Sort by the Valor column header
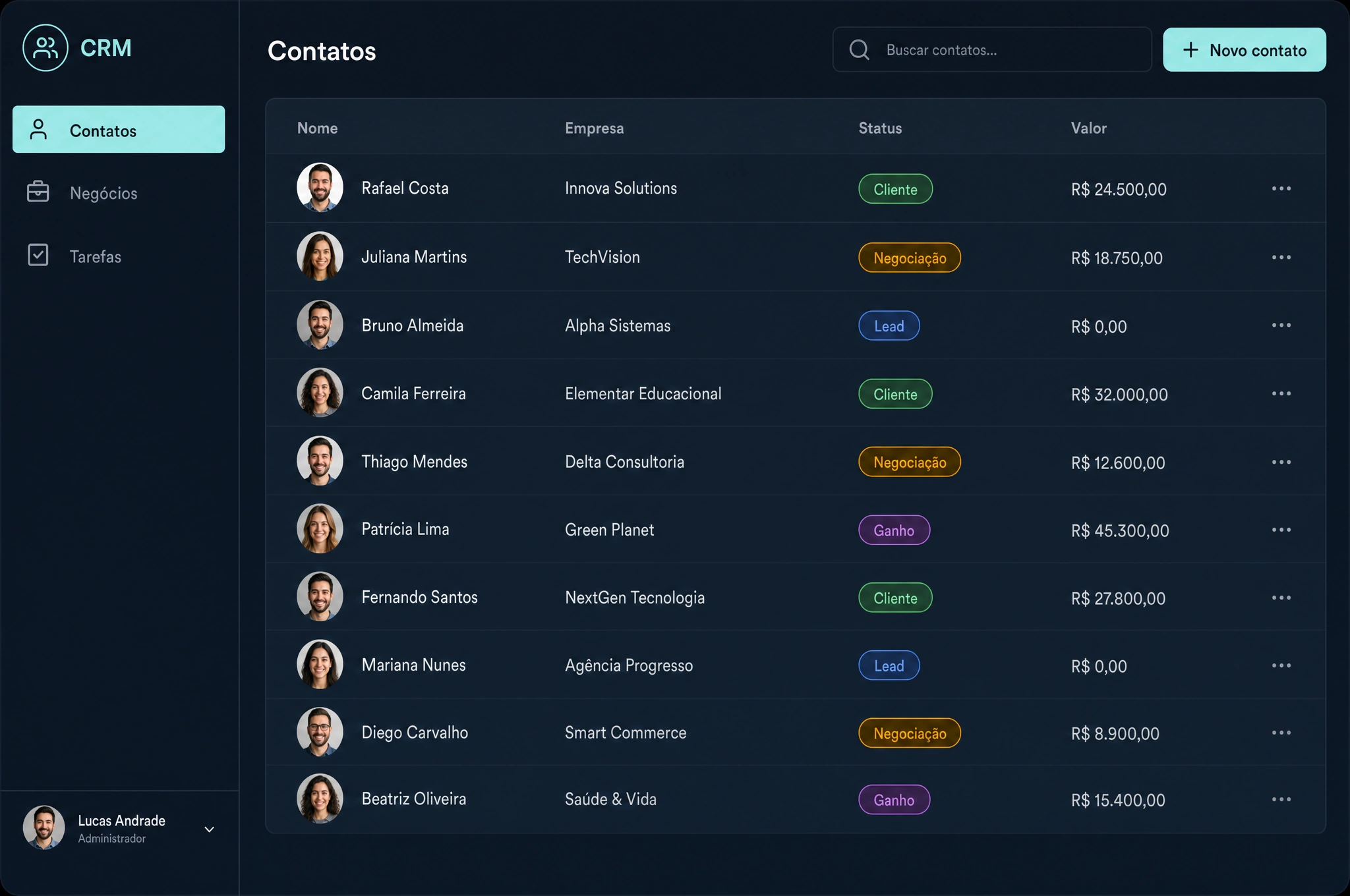The image size is (1350, 896). click(x=1088, y=128)
